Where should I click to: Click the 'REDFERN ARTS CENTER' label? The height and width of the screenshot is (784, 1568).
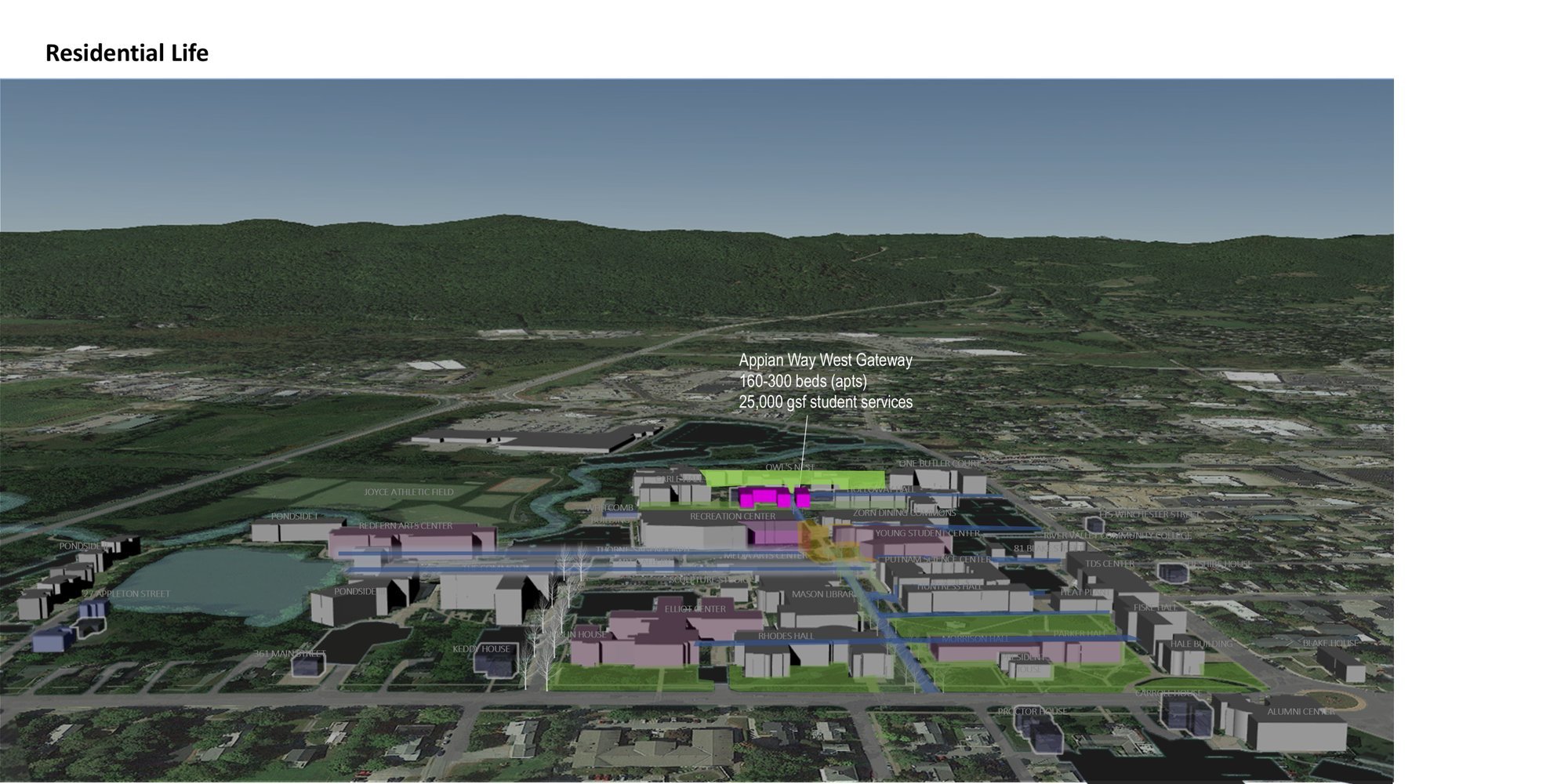(405, 526)
